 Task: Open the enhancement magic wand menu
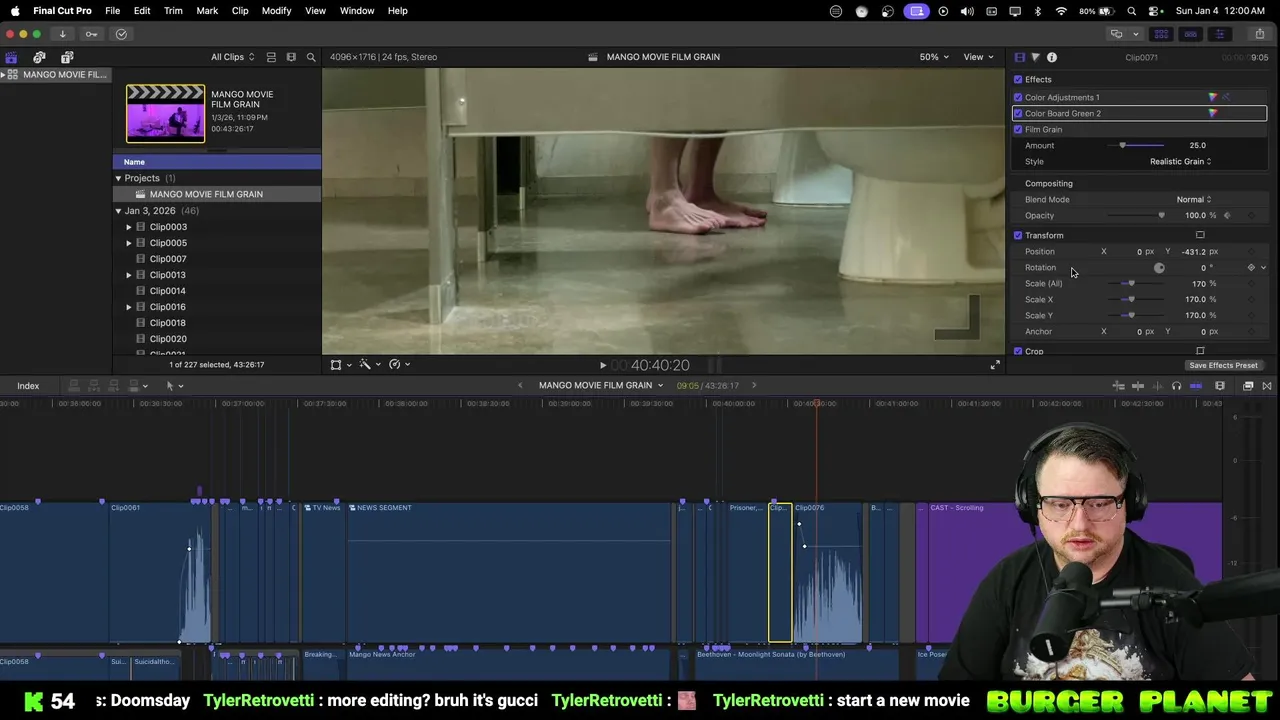tap(369, 365)
